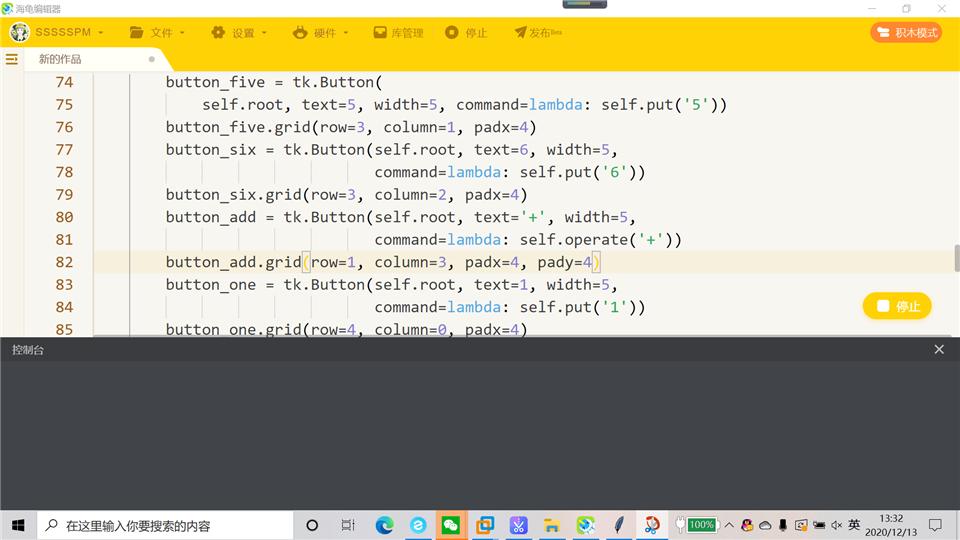Open WeChat from the taskbar
This screenshot has width=960, height=540.
click(x=451, y=525)
